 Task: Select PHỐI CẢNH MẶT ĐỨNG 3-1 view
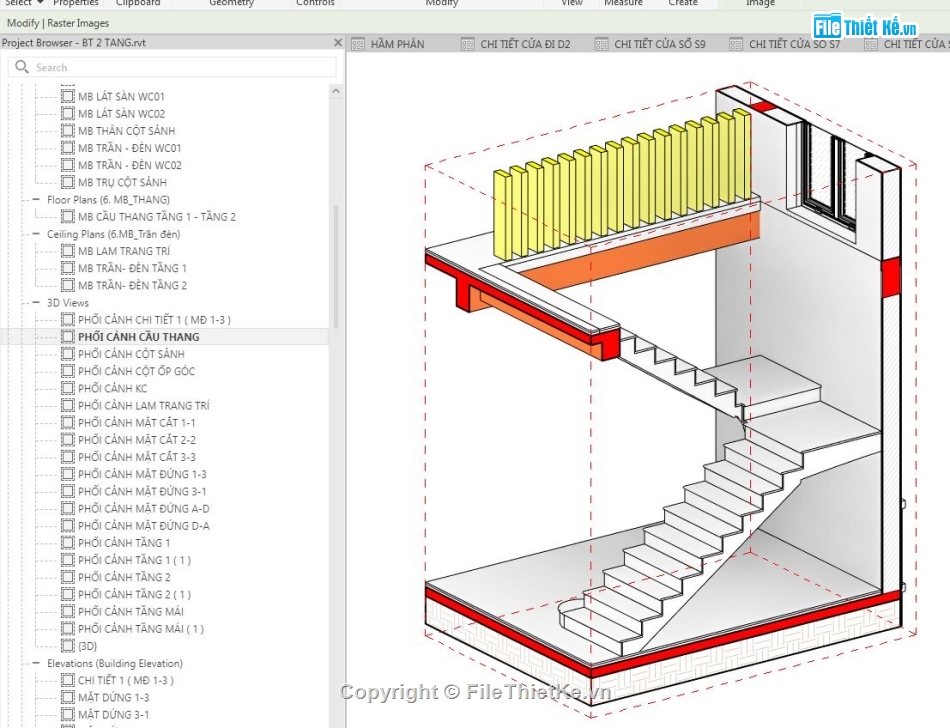pyautogui.click(x=142, y=491)
